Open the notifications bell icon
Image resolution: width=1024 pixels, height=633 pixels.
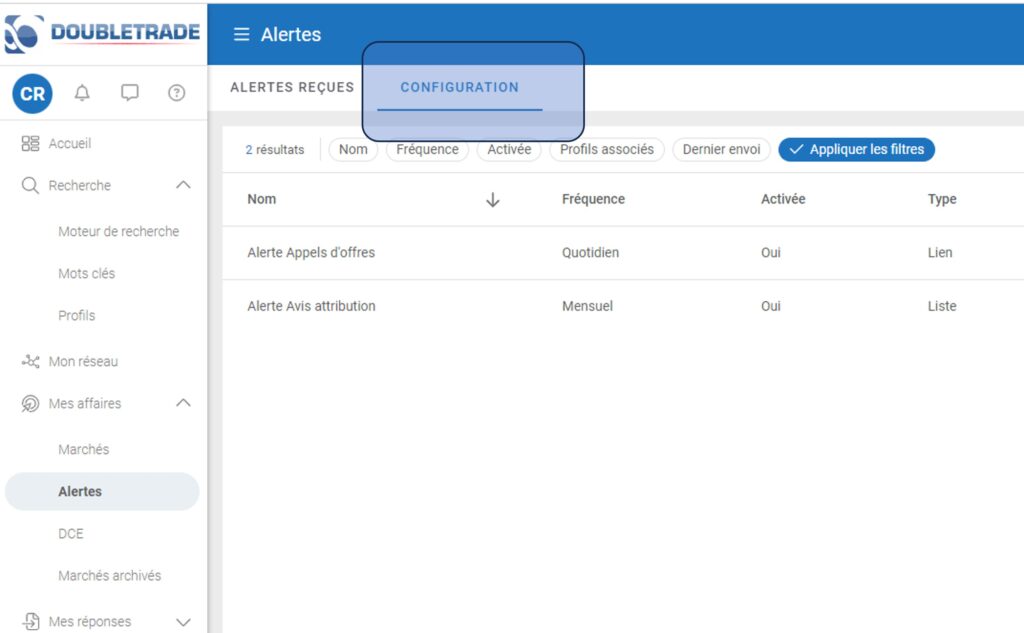coord(82,93)
